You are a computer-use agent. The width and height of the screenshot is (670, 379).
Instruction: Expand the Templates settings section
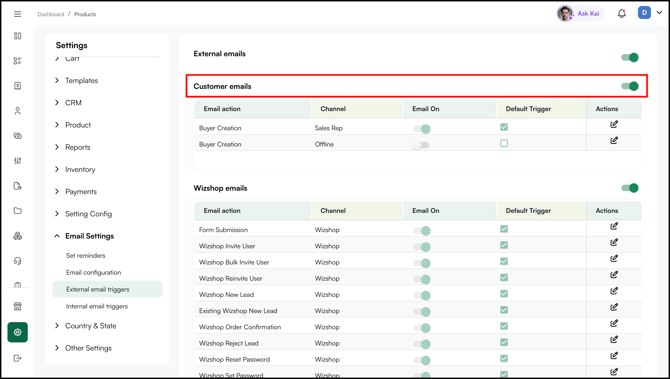coord(77,80)
